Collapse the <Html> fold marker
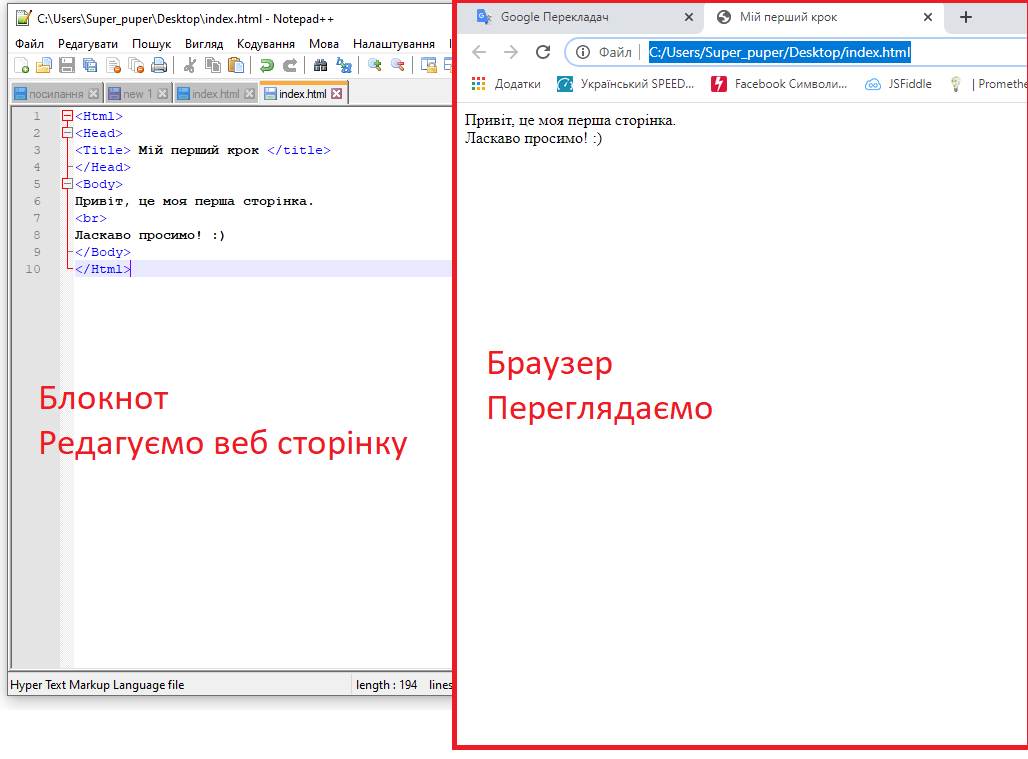 tap(67, 116)
